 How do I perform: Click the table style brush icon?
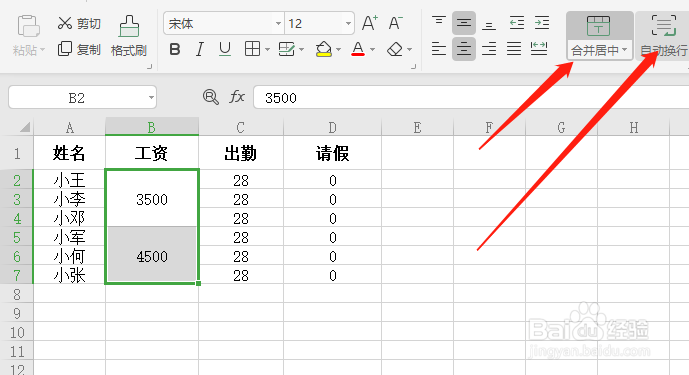pos(286,49)
